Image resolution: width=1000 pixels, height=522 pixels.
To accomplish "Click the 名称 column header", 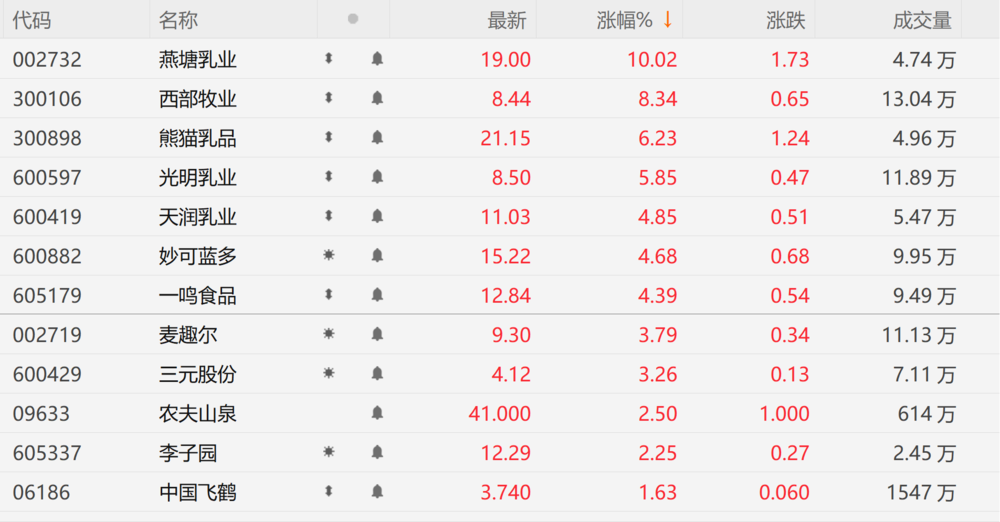I will click(178, 20).
